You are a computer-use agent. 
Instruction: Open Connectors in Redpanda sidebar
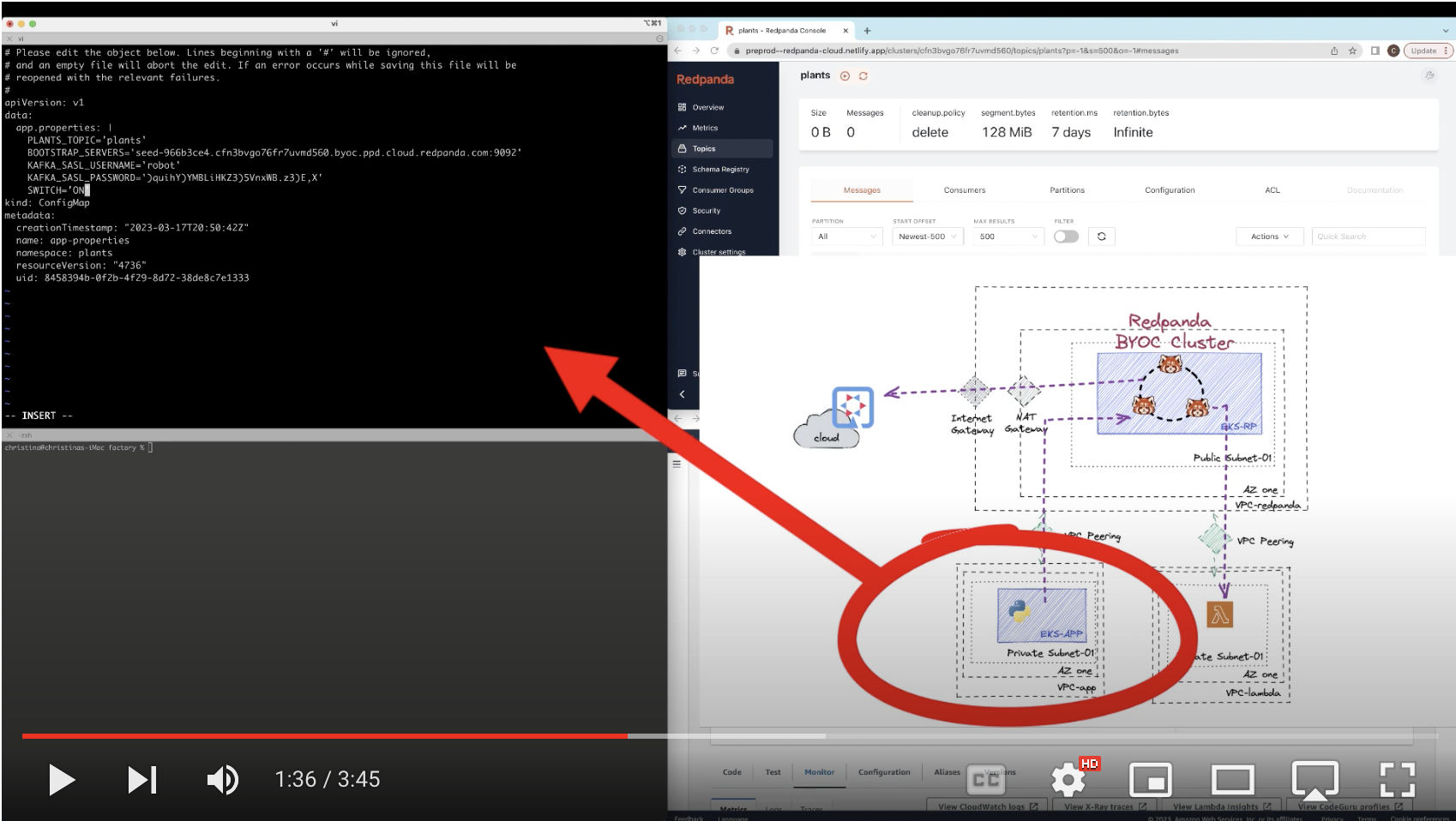coord(712,231)
